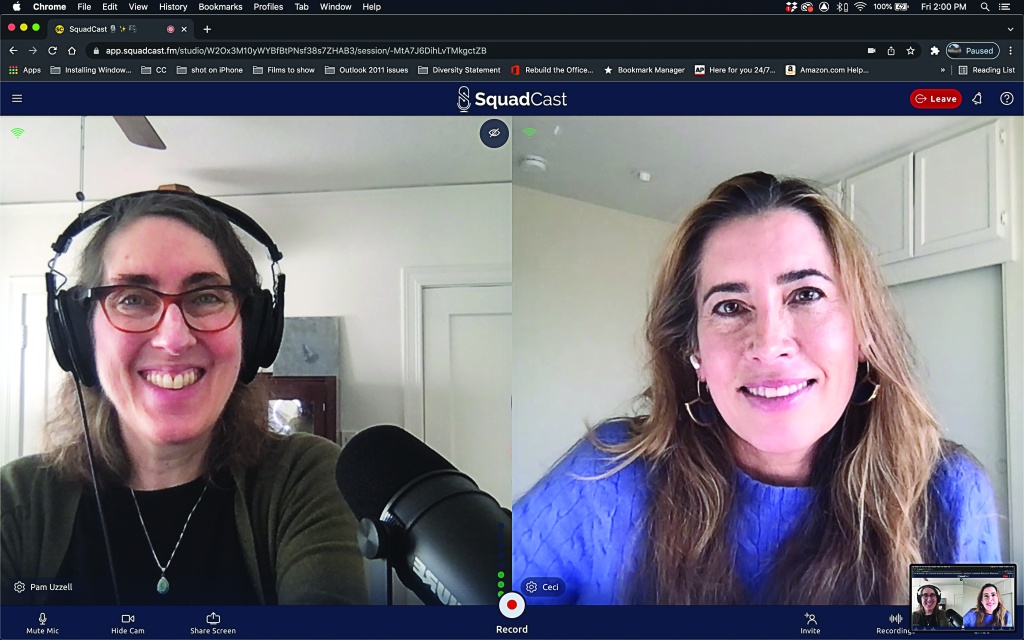1024x640 pixels.
Task: Open the SquadCast hamburger menu
Action: [17, 98]
